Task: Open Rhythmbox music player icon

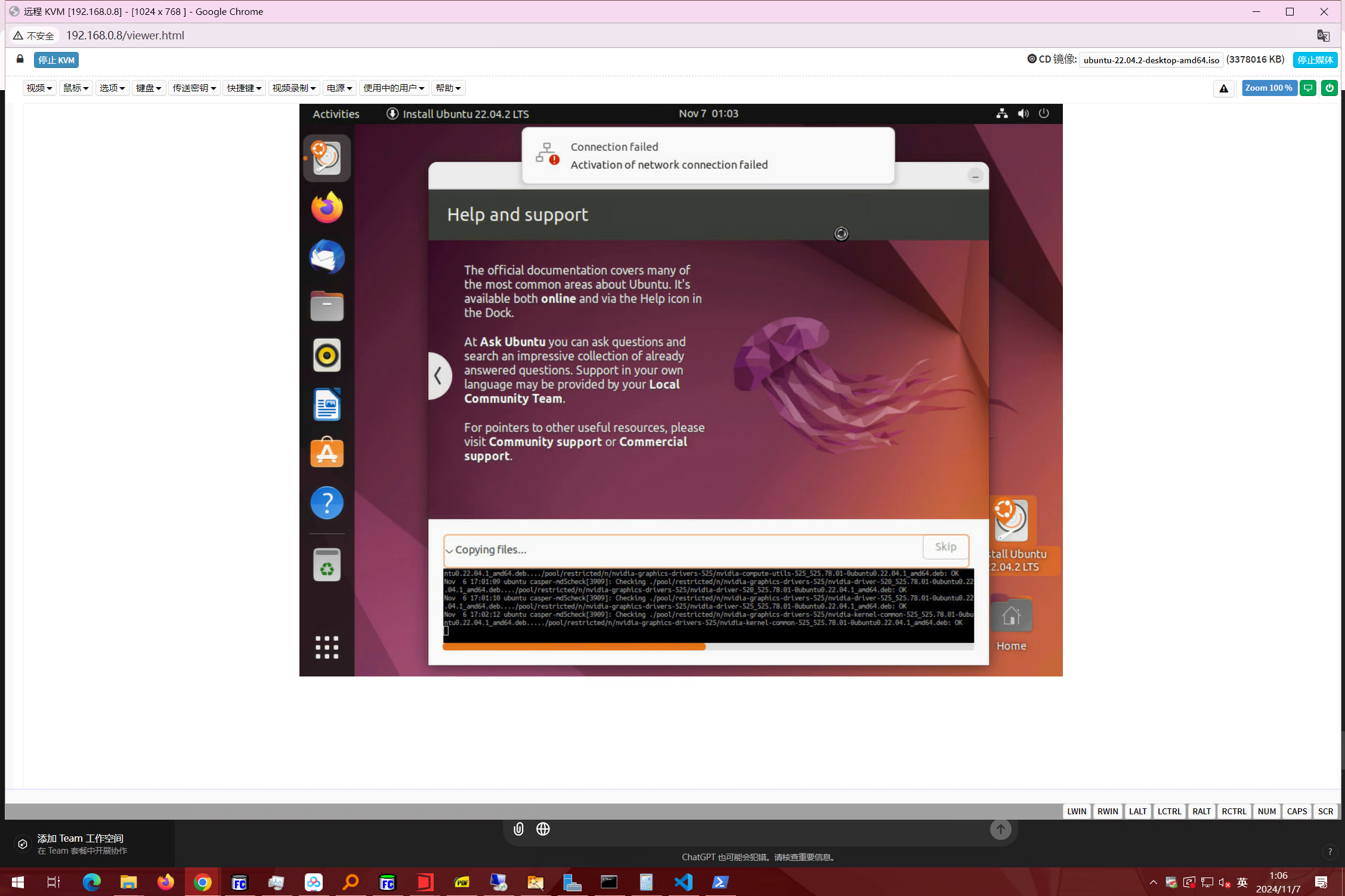Action: click(326, 356)
